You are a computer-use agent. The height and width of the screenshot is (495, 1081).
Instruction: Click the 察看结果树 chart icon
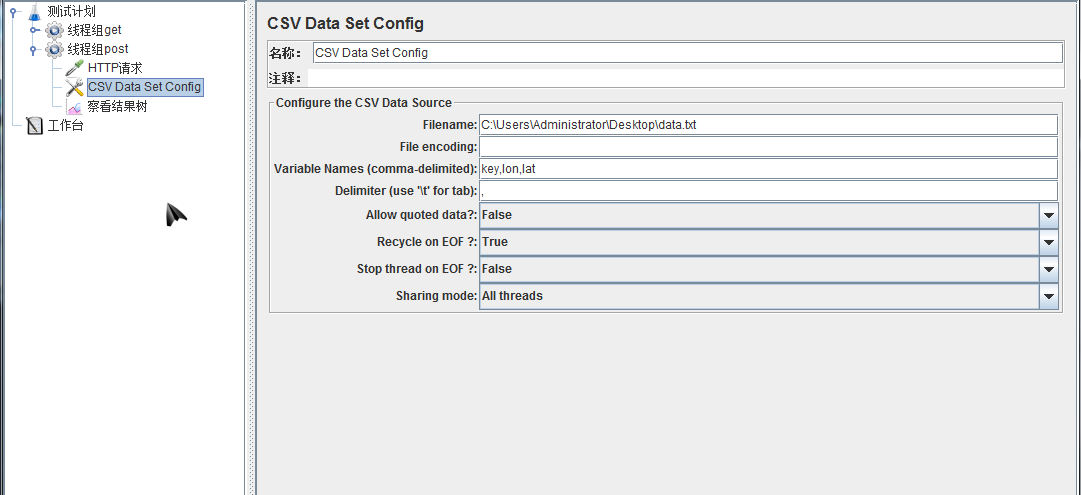[74, 107]
